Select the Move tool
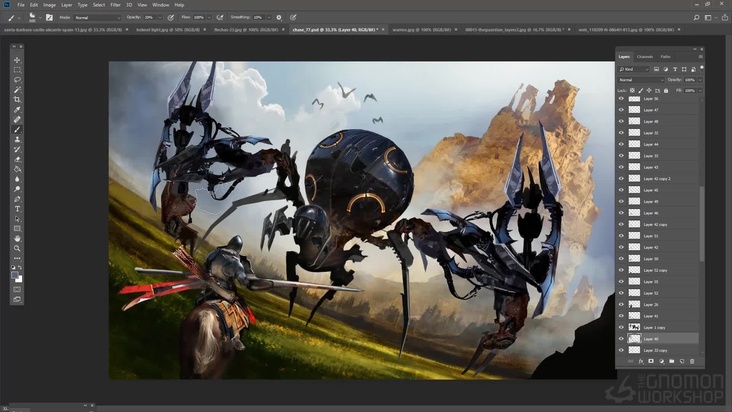This screenshot has width=732, height=412. 17,60
